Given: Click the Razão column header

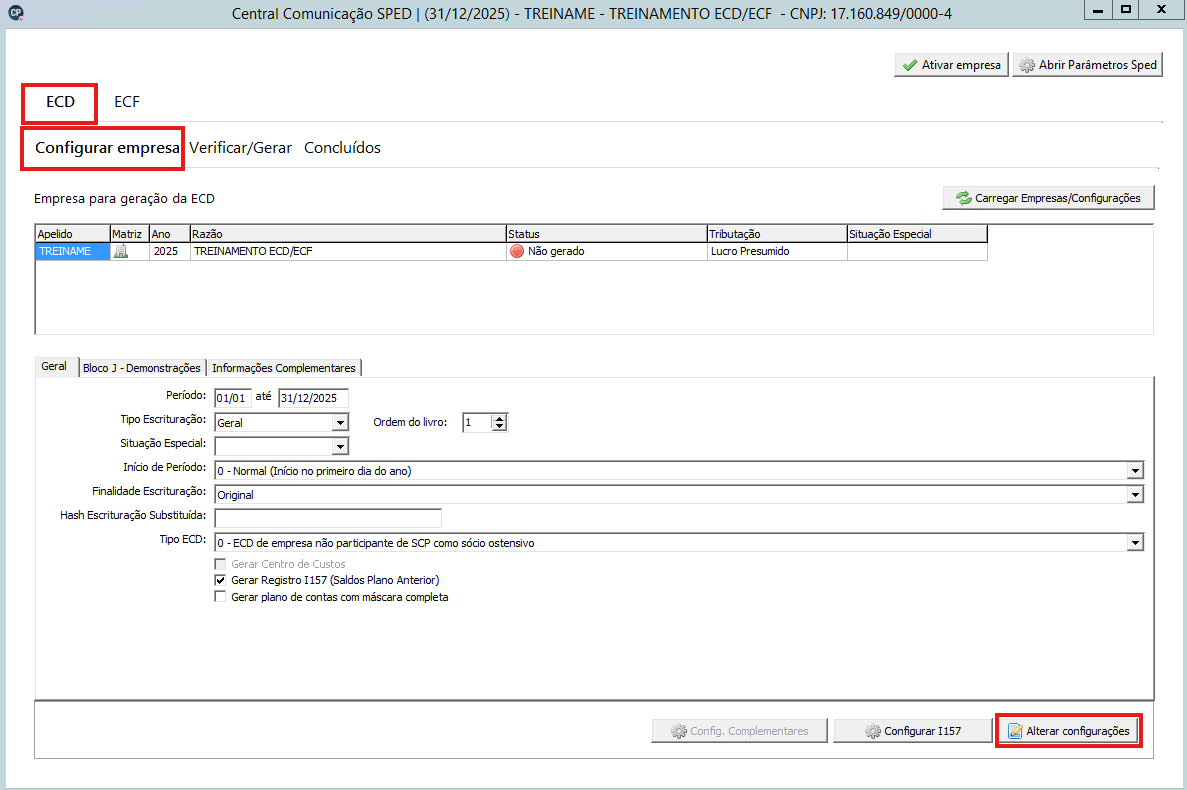Looking at the screenshot, I should 348,234.
